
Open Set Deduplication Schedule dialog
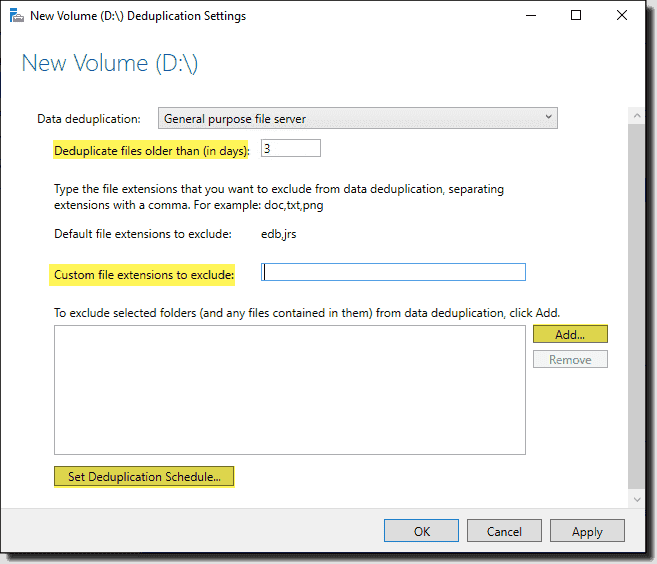coord(144,476)
